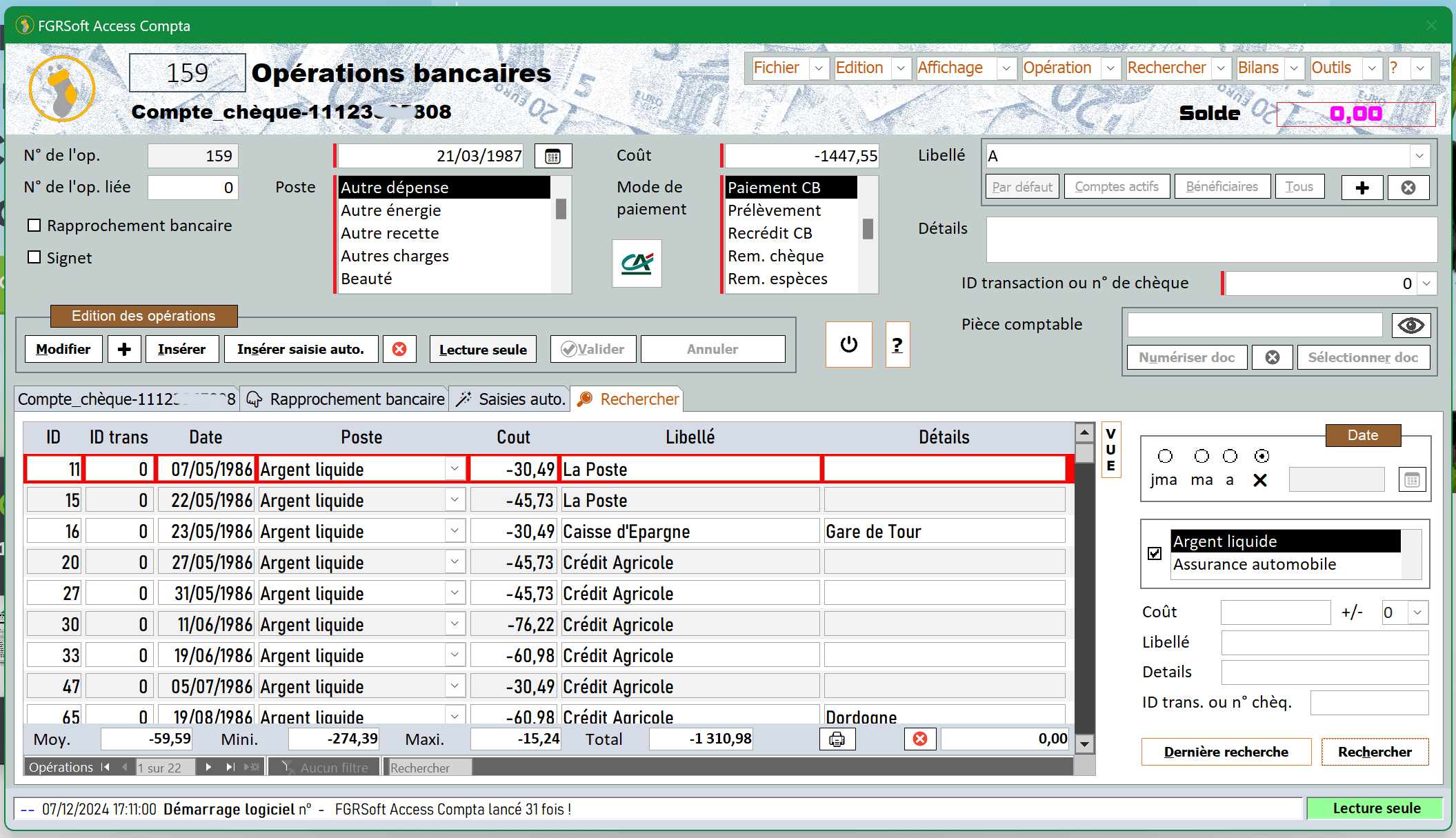Screen dimensions: 1456x838
Task: Open Edition menu dropdown
Action: (x=901, y=68)
